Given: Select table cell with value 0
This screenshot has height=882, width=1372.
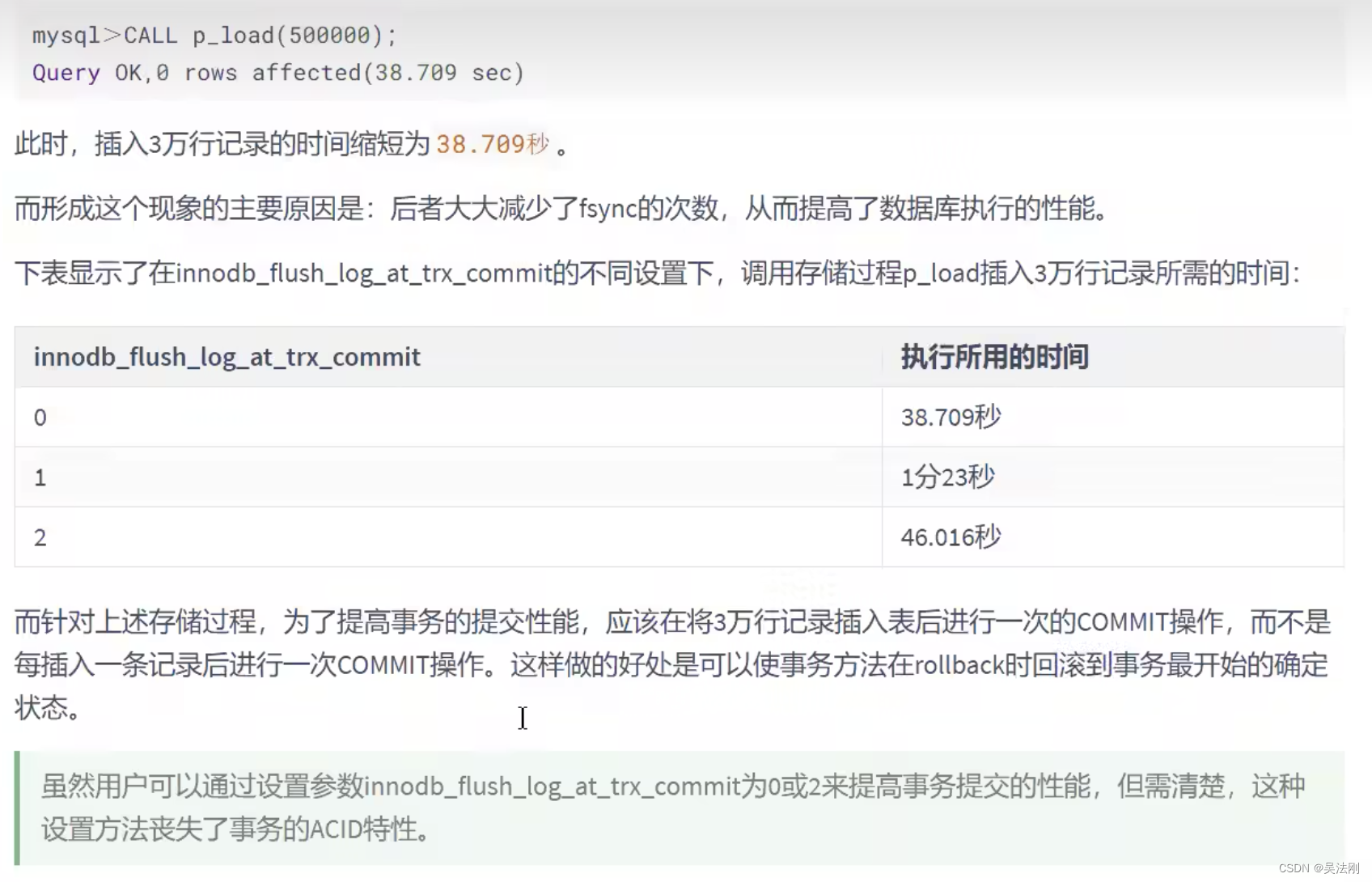Looking at the screenshot, I should tap(448, 418).
